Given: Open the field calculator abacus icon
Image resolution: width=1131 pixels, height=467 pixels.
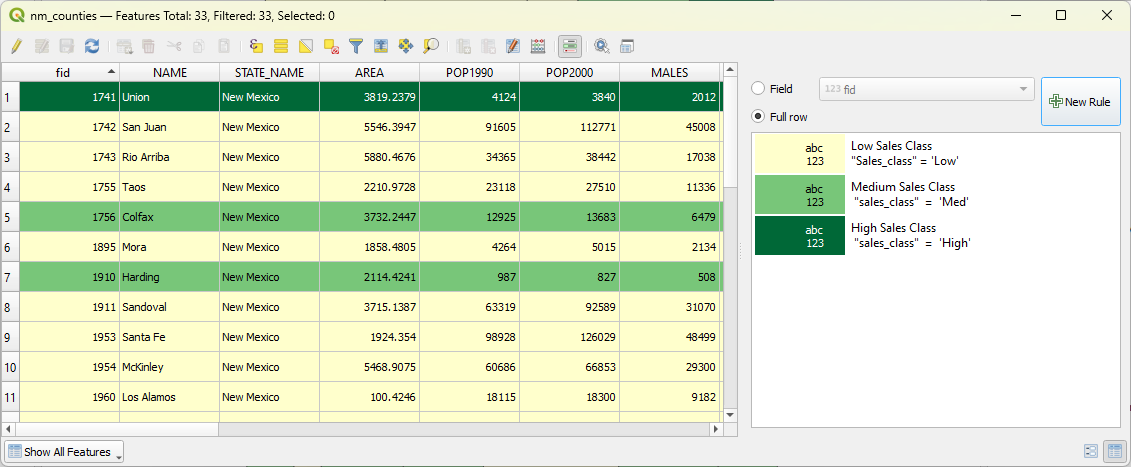Looking at the screenshot, I should click(538, 46).
